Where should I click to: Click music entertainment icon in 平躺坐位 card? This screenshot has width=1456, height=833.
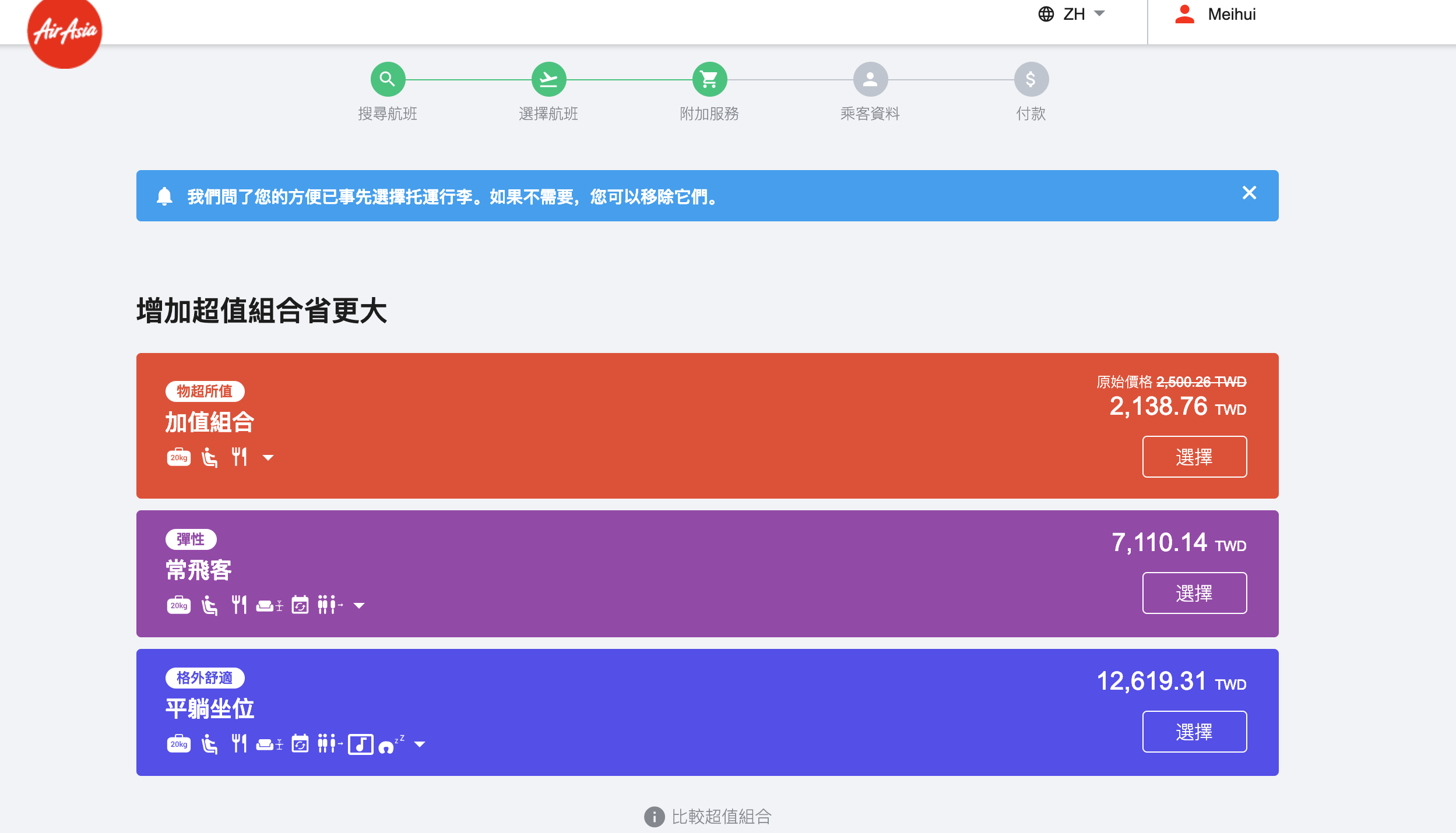point(361,744)
